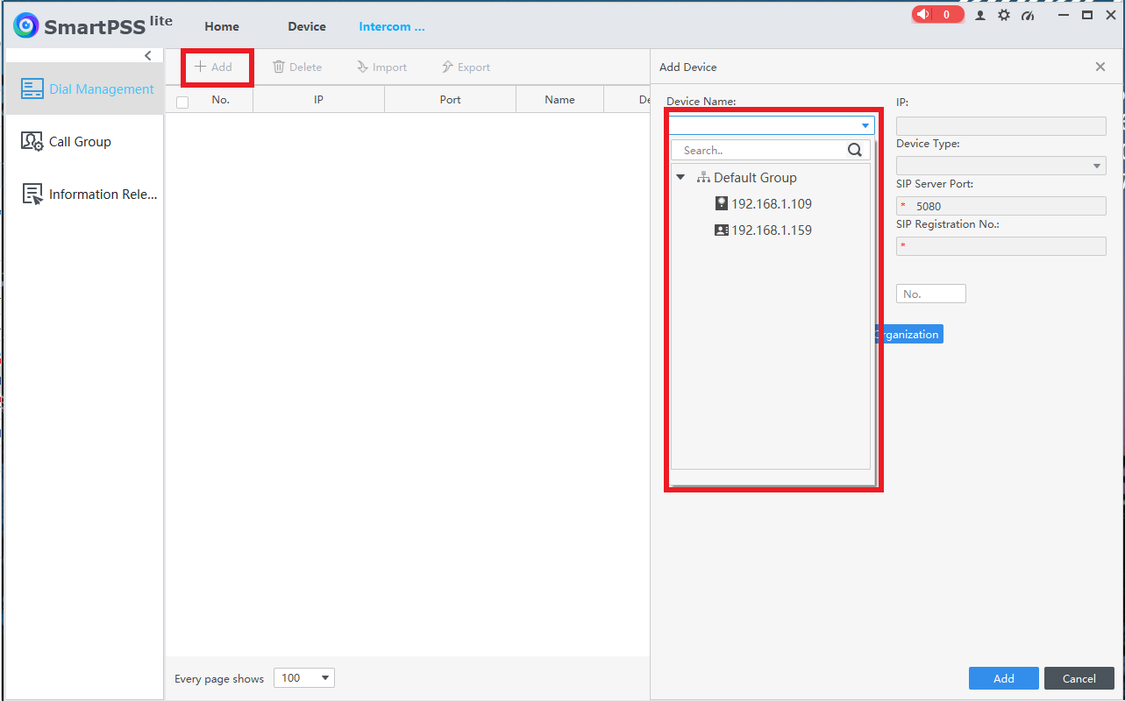The image size is (1125, 701).
Task: Collapse the left sidebar with chevron
Action: [148, 55]
